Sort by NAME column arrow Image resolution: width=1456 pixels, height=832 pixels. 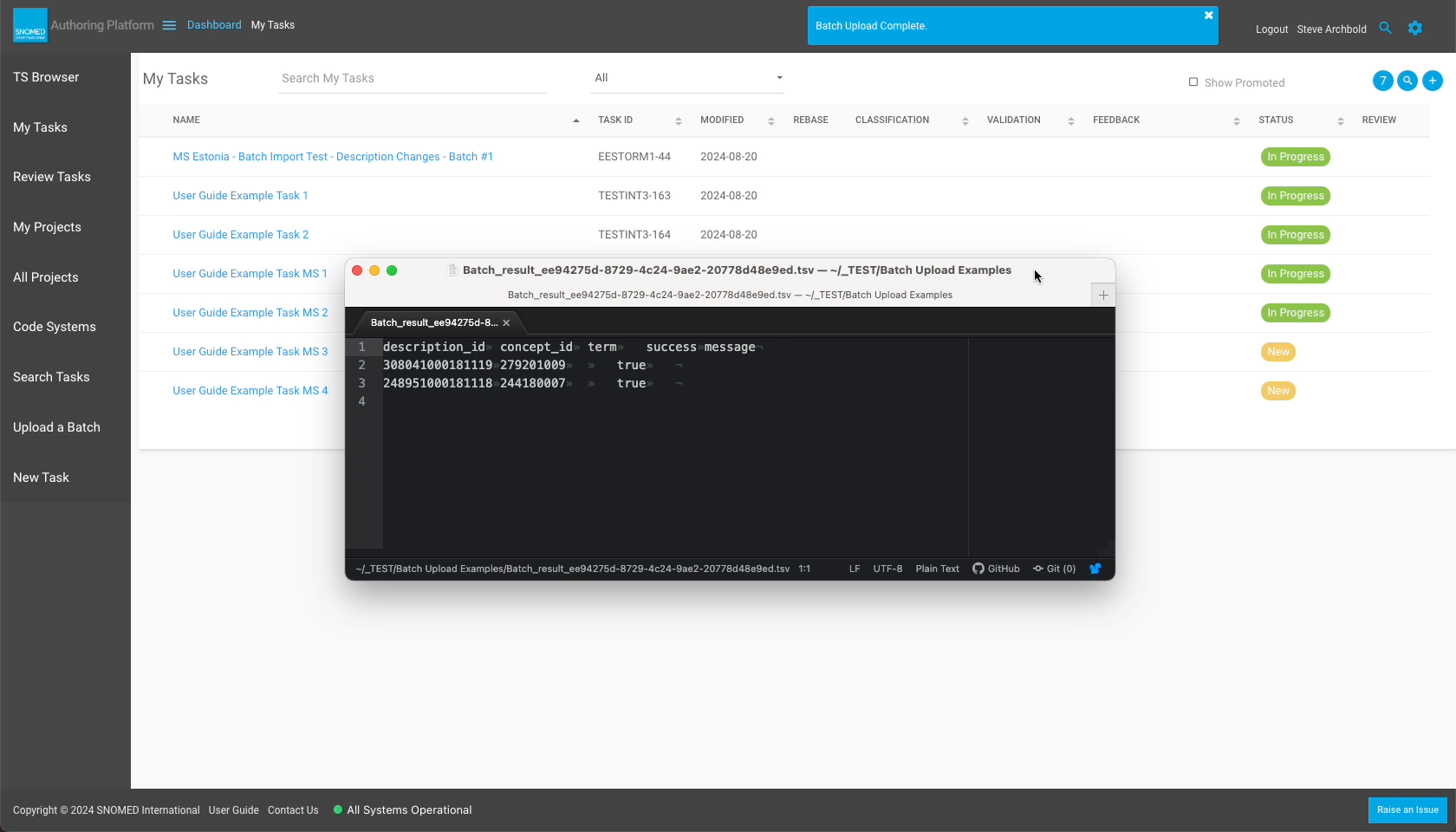(x=576, y=120)
